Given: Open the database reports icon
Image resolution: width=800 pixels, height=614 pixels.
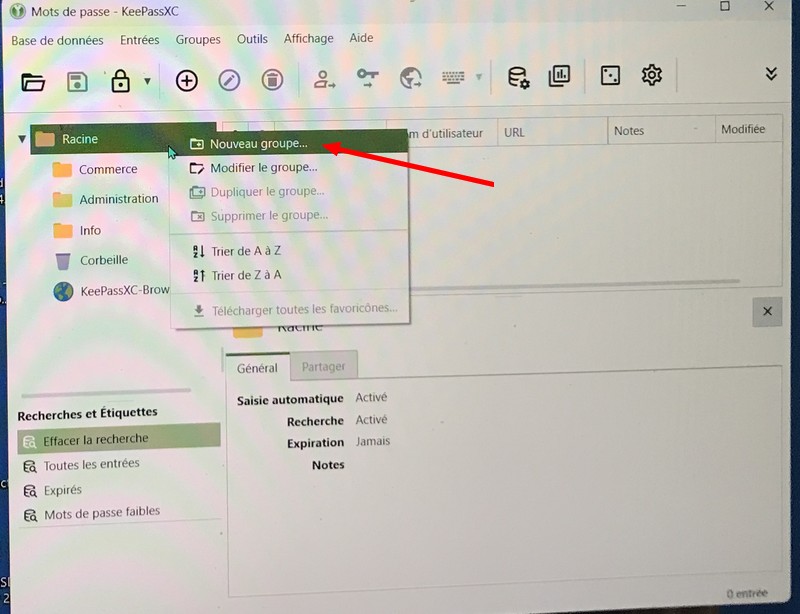Looking at the screenshot, I should (560, 77).
